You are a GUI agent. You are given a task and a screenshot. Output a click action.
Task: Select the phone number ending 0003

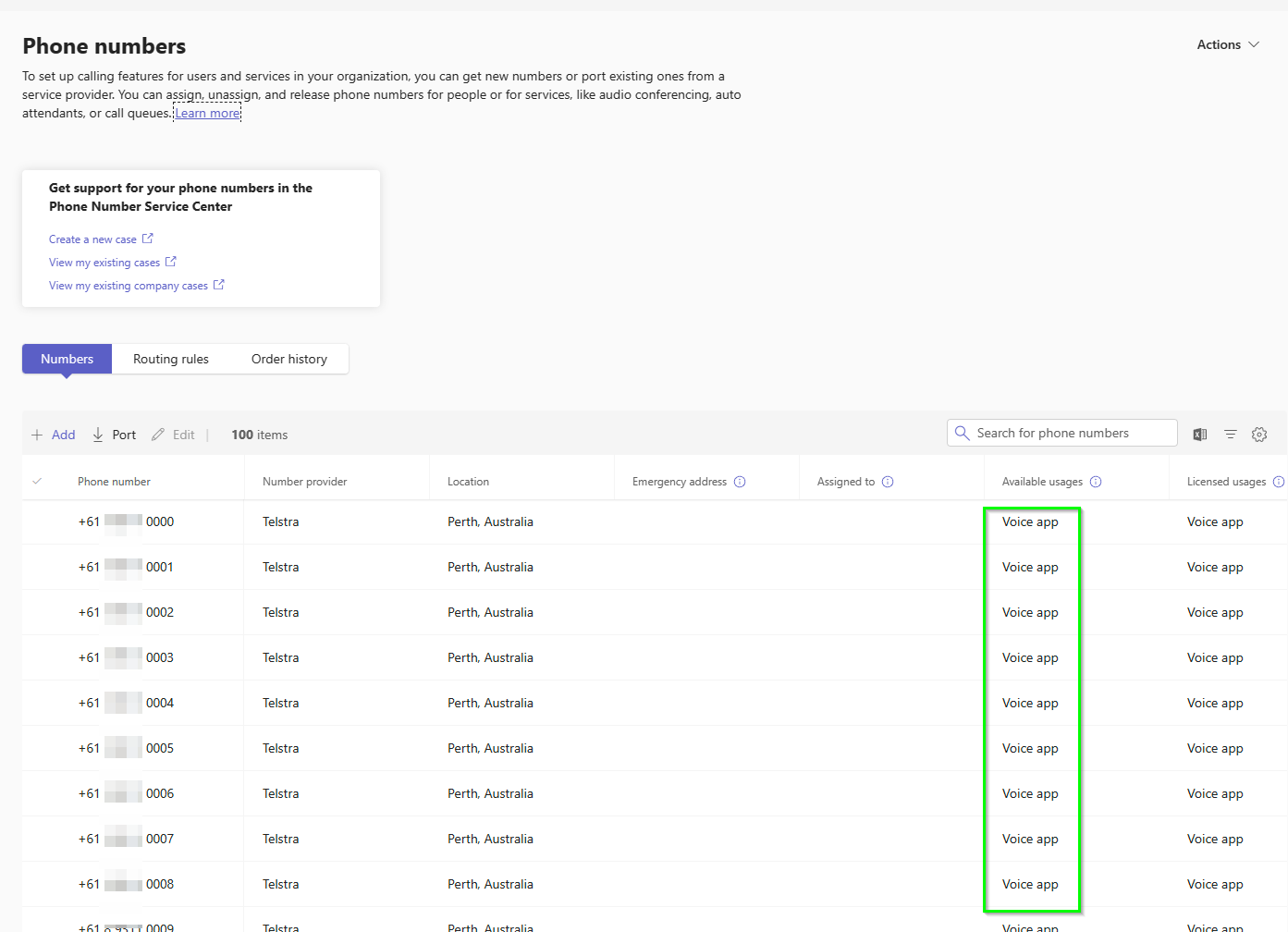point(126,657)
